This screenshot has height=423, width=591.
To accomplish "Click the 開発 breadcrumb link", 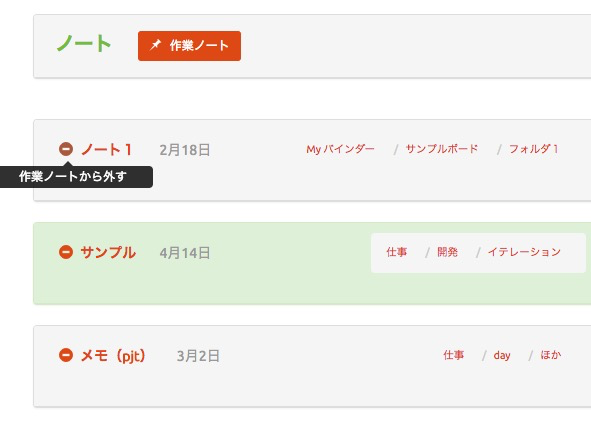I will point(447,252).
